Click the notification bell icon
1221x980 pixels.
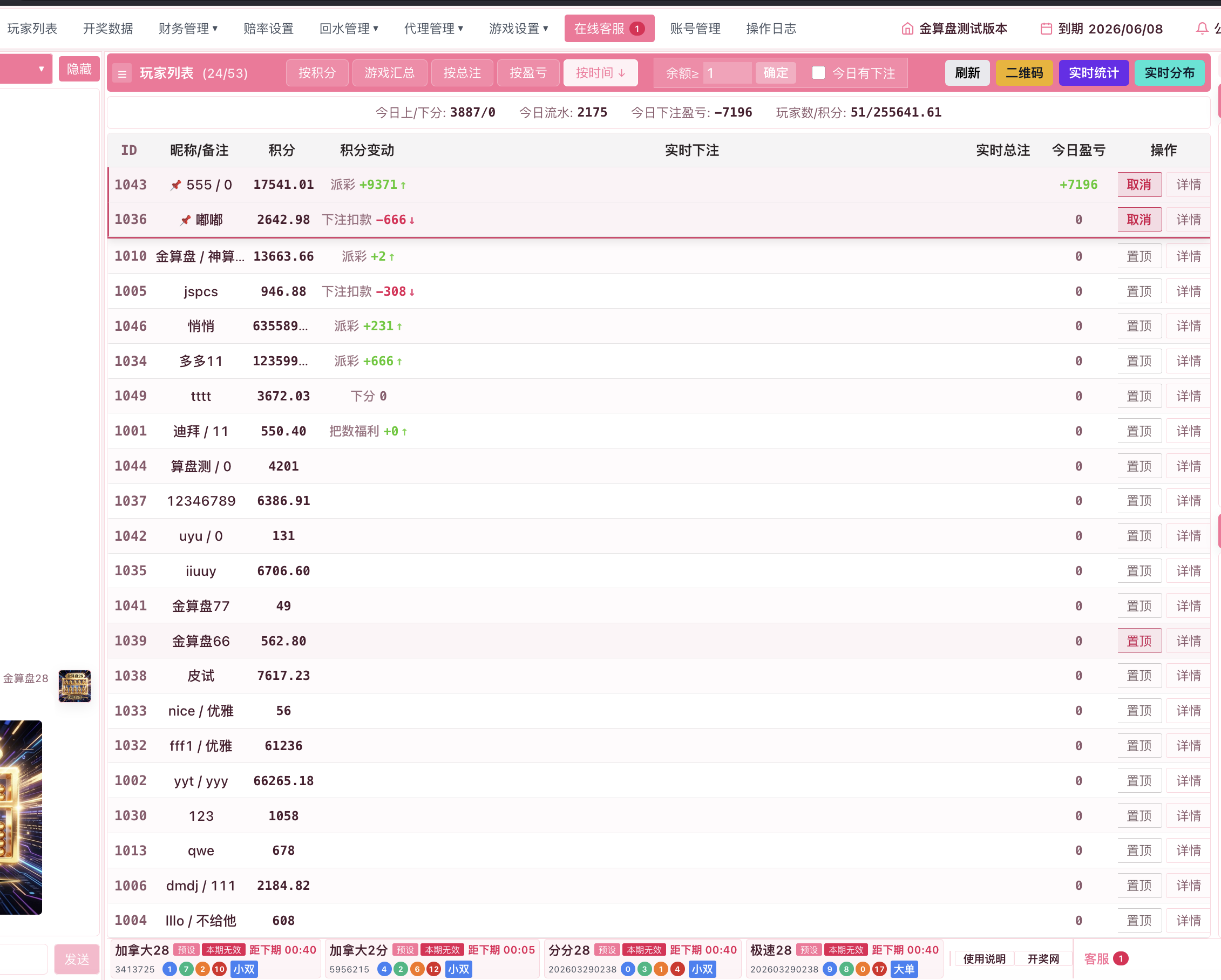coord(1202,28)
